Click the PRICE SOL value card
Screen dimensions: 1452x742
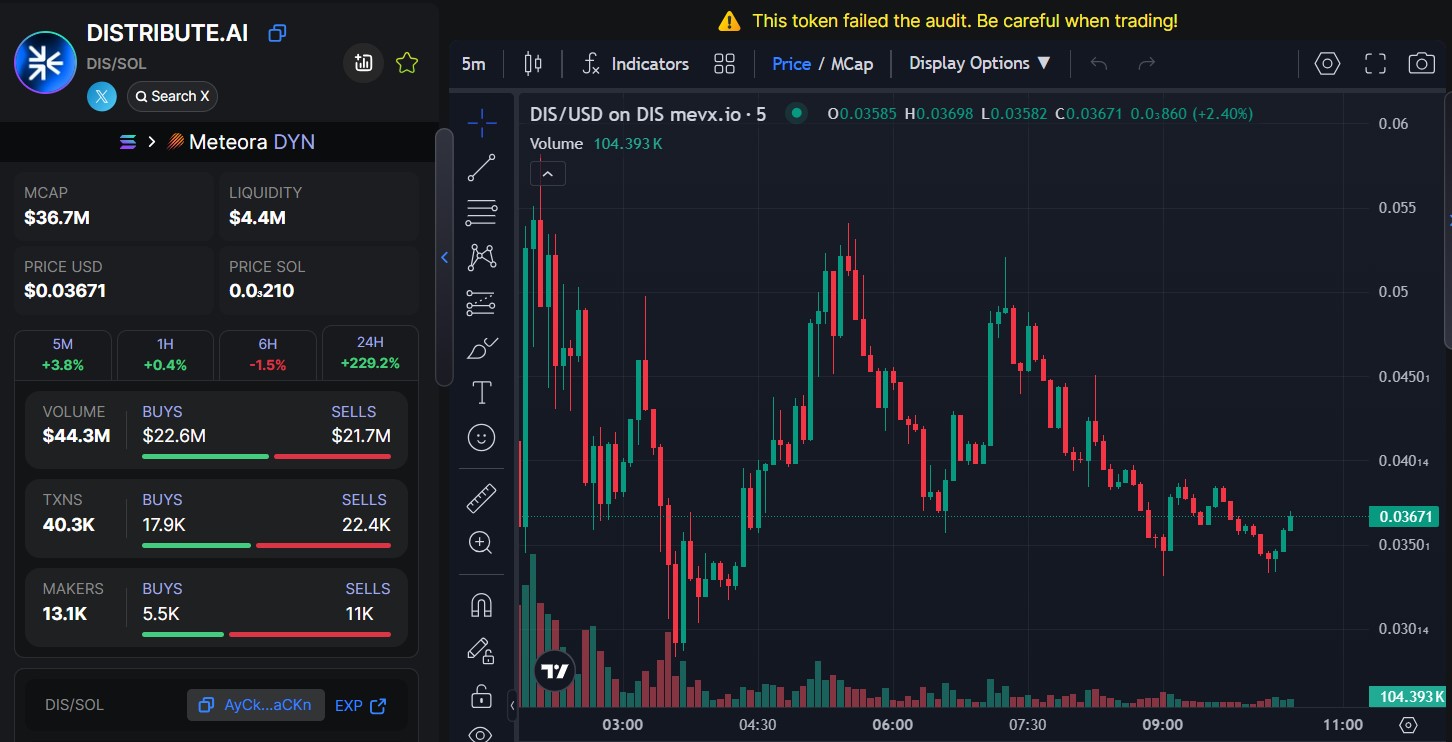pos(318,280)
